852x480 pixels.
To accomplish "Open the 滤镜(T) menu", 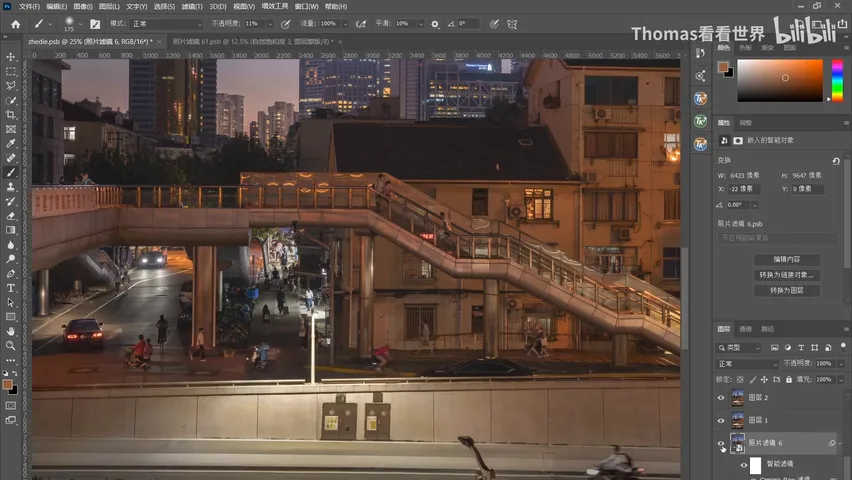I will (x=192, y=7).
